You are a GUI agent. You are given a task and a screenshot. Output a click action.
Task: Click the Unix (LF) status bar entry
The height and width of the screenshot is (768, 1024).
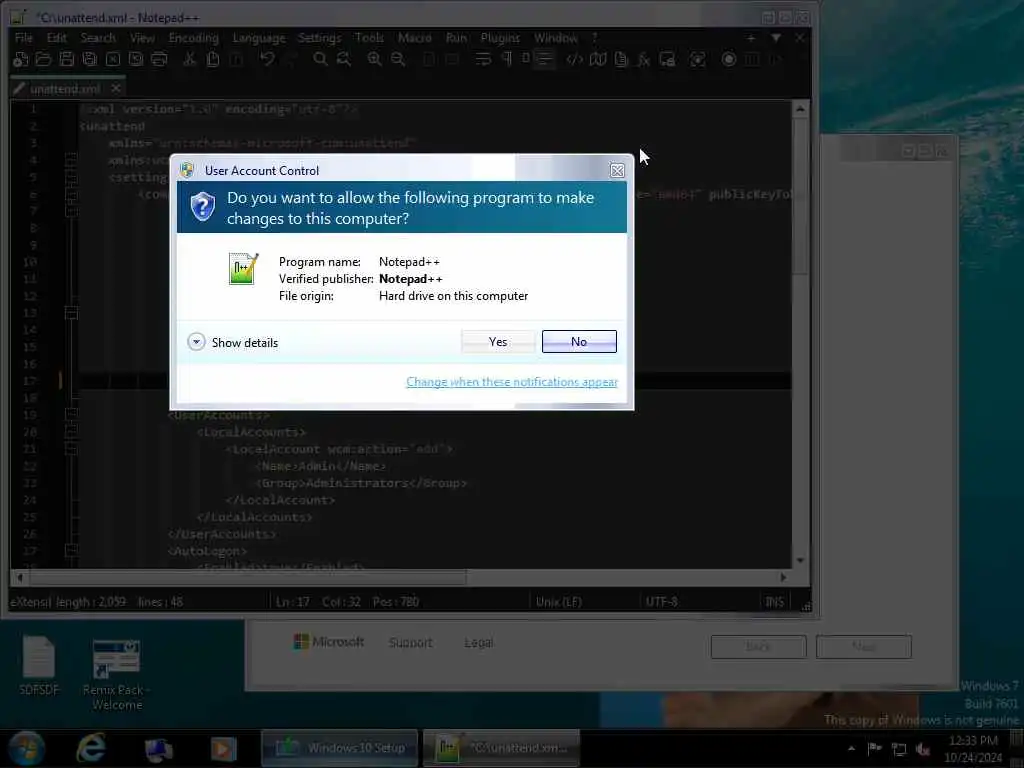[558, 601]
